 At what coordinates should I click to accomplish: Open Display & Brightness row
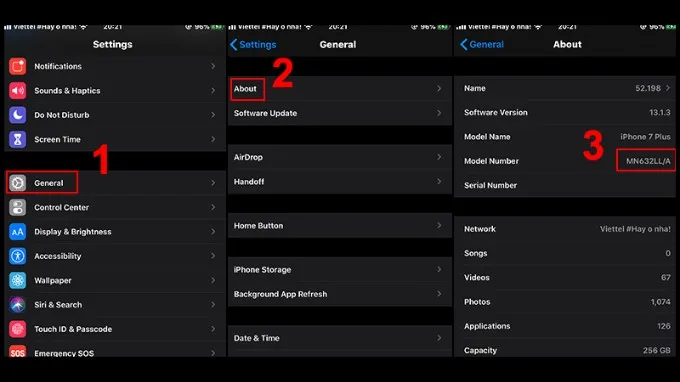115,232
